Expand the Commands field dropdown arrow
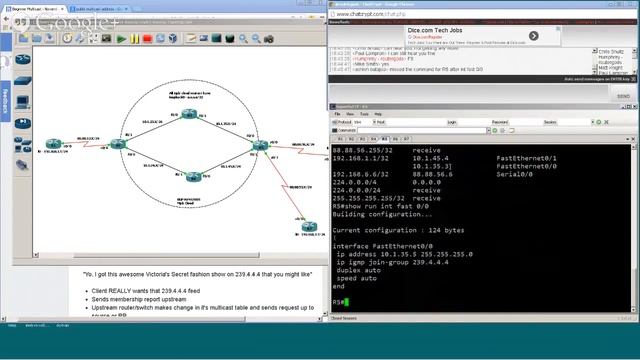 pyautogui.click(x=488, y=131)
